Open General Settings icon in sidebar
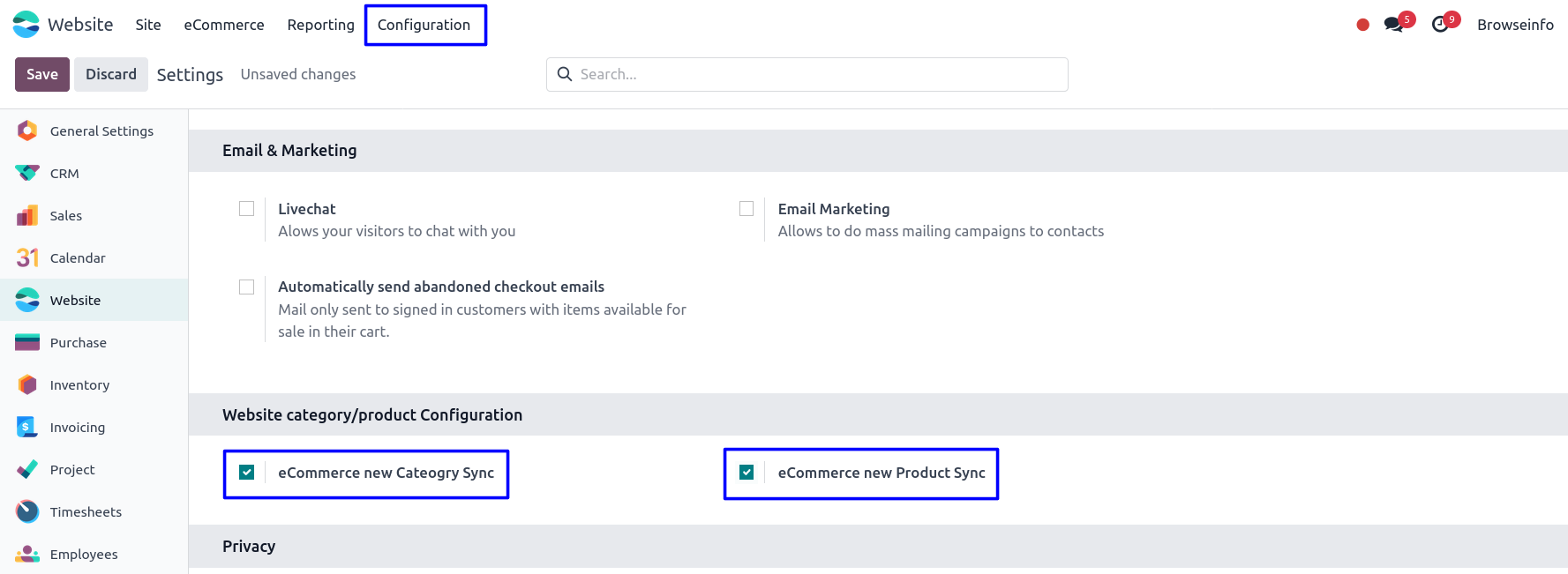Image resolution: width=1568 pixels, height=574 pixels. pyautogui.click(x=27, y=131)
